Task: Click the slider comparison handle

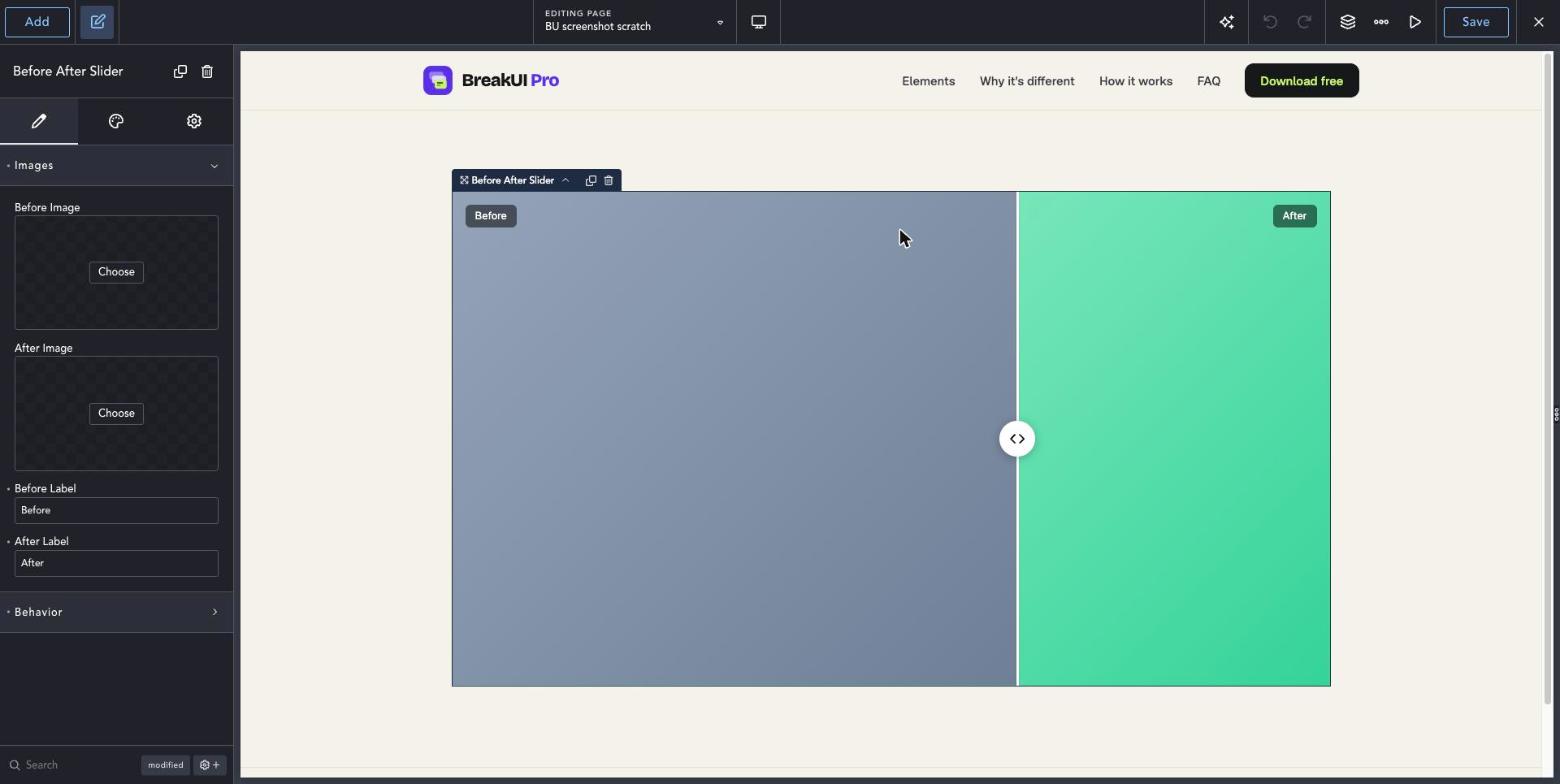Action: [1017, 439]
